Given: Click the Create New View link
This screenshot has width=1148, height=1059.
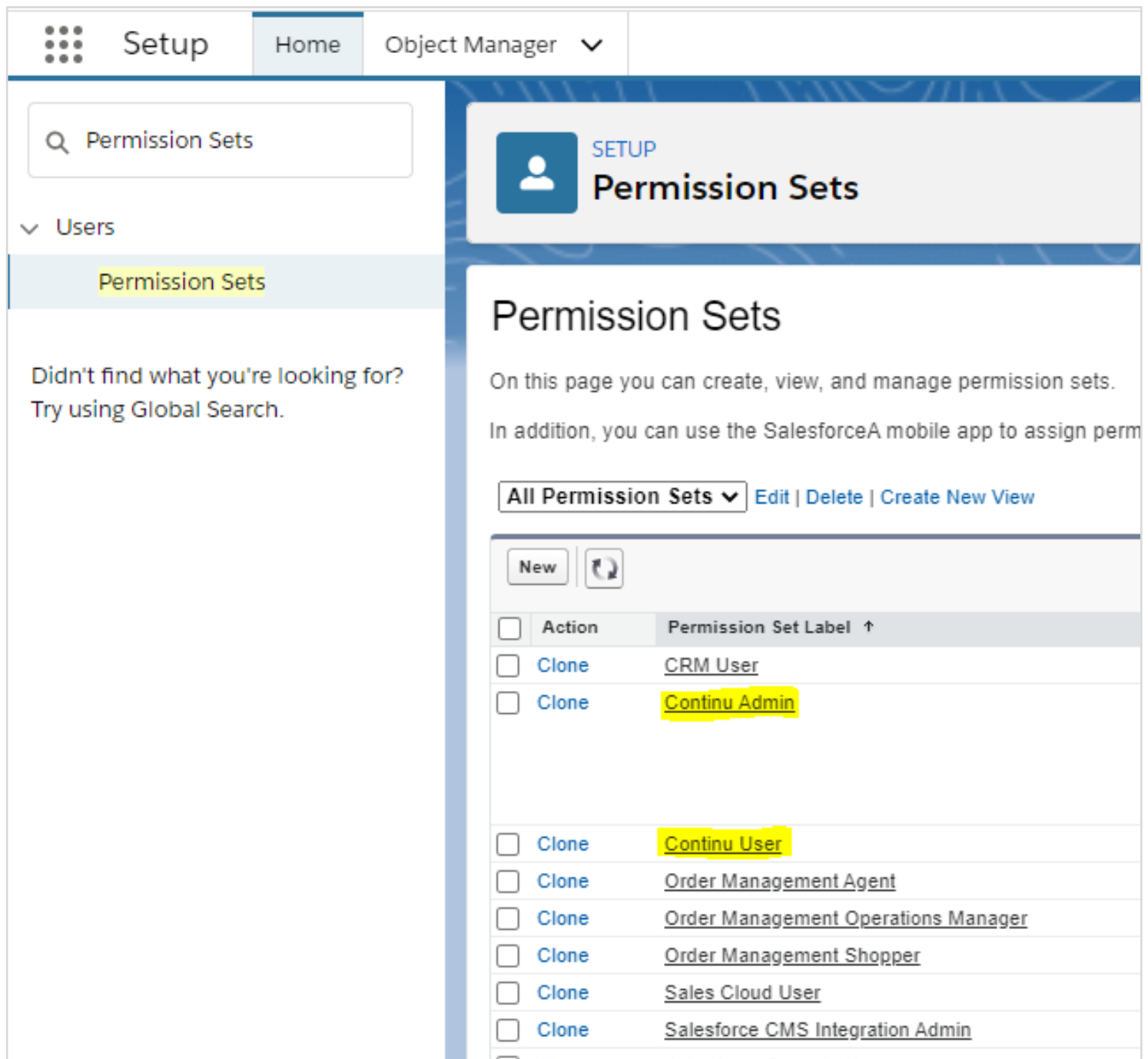Looking at the screenshot, I should coord(957,496).
